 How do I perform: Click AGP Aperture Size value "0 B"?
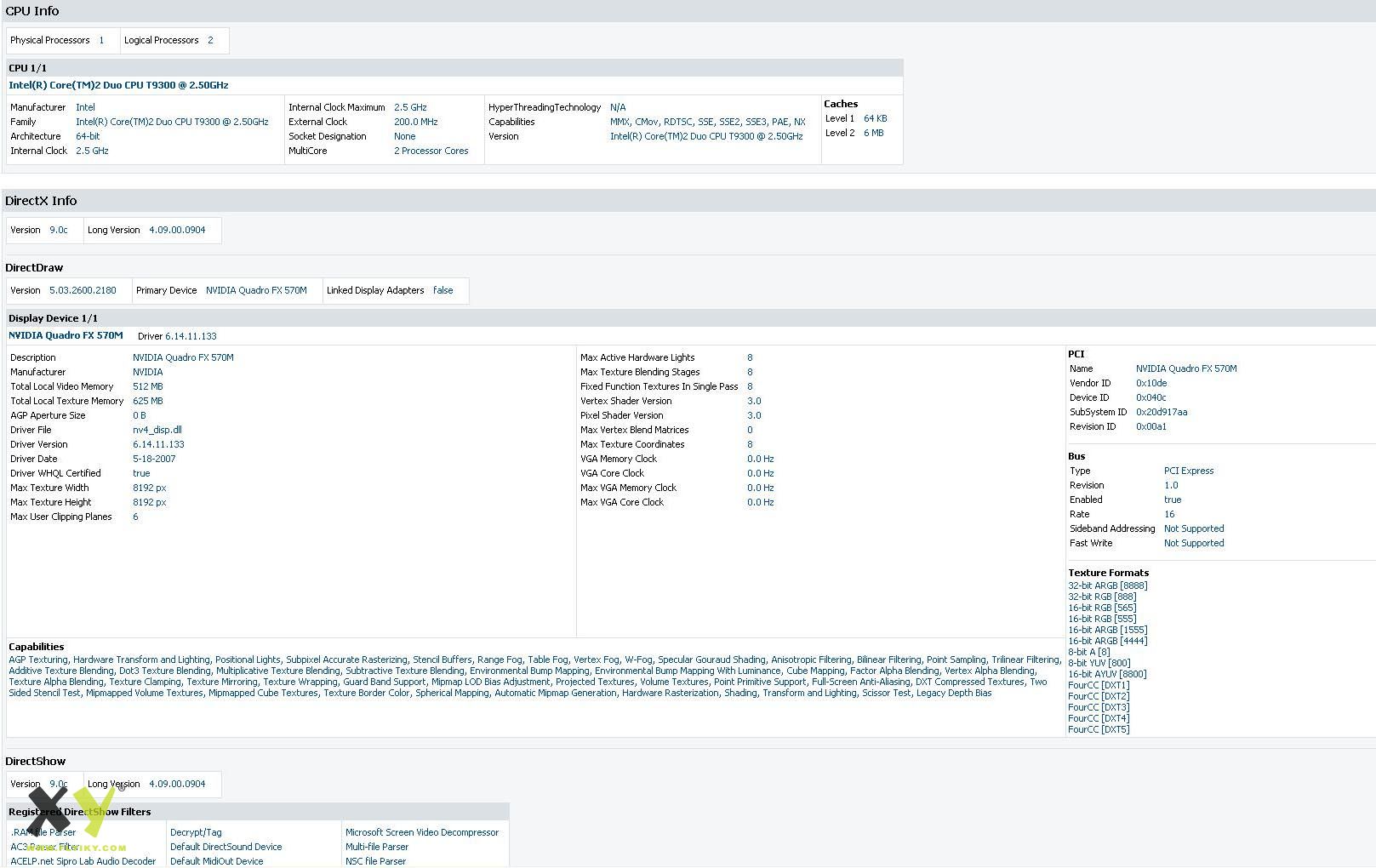tap(139, 415)
